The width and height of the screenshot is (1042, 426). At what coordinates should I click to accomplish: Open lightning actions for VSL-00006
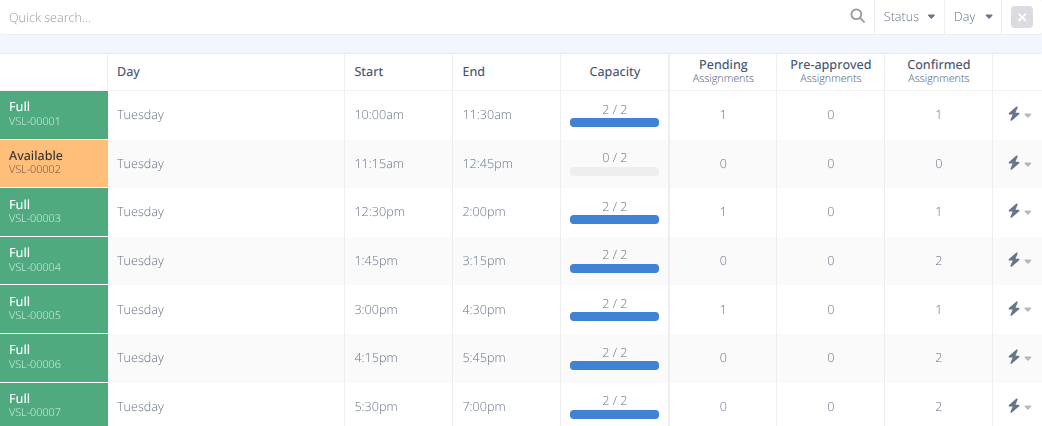[1019, 358]
